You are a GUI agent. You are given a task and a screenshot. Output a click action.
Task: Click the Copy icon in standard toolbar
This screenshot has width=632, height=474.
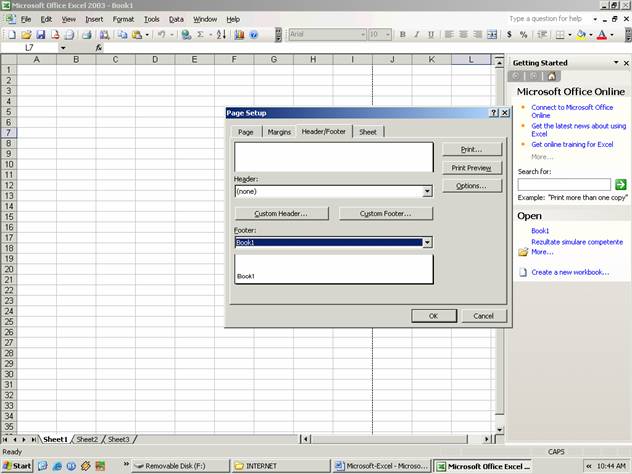click(x=122, y=35)
